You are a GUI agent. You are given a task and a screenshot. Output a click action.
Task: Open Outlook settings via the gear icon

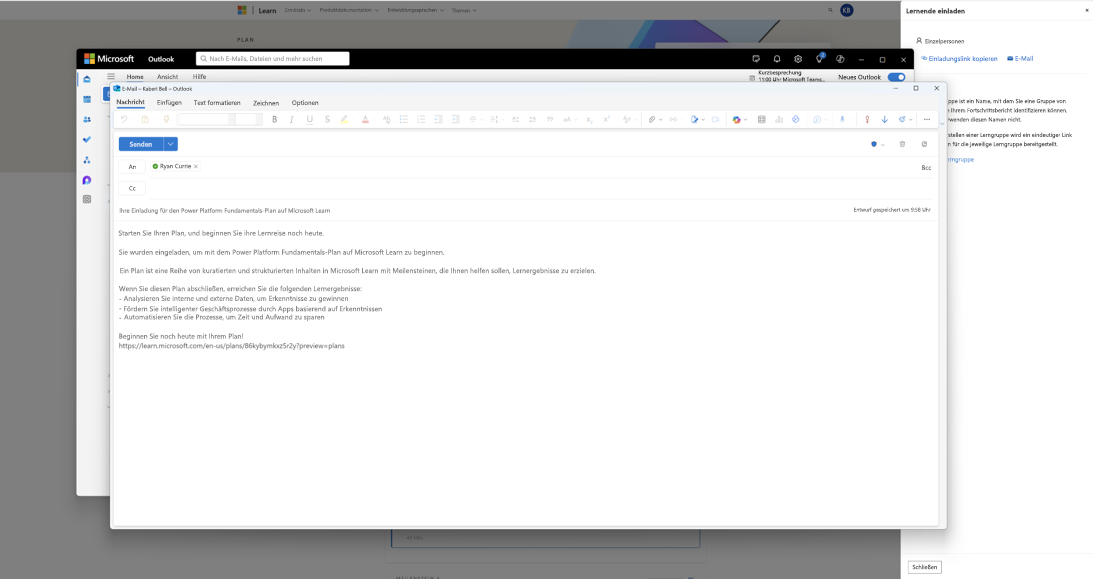click(797, 58)
